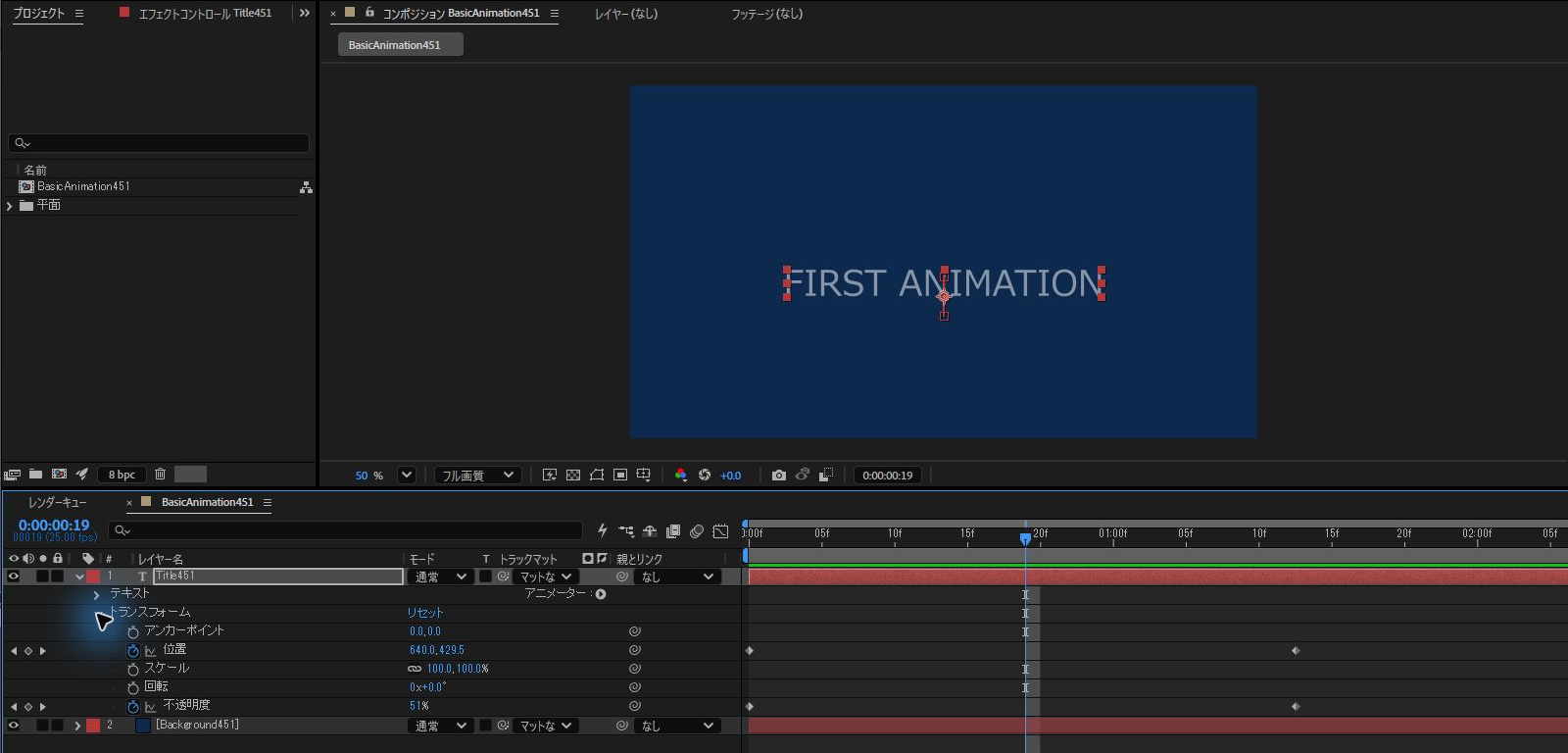
Task: Open composition mini-flowchart in timeline
Action: [x=626, y=530]
